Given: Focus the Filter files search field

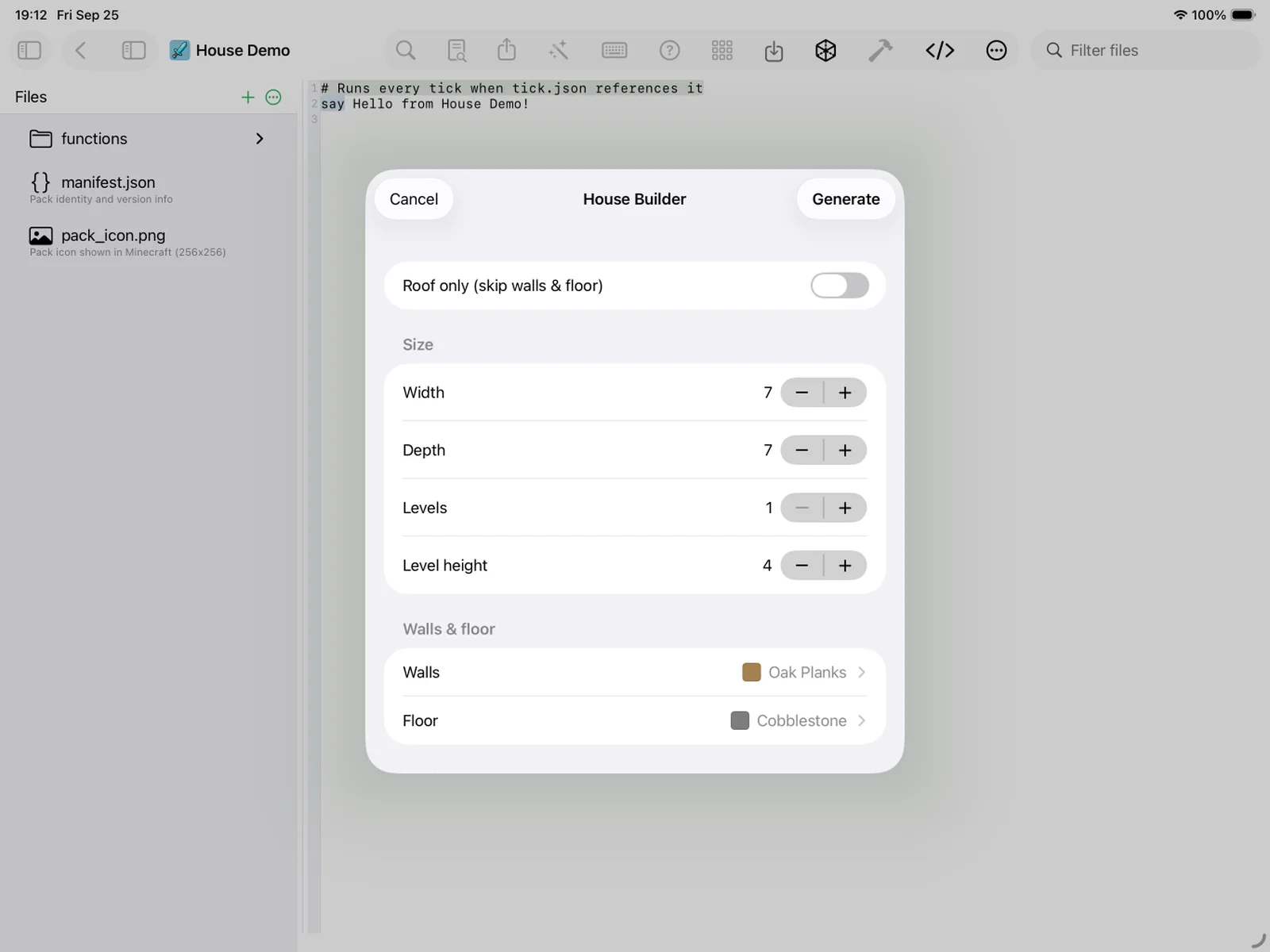Looking at the screenshot, I should [x=1145, y=50].
